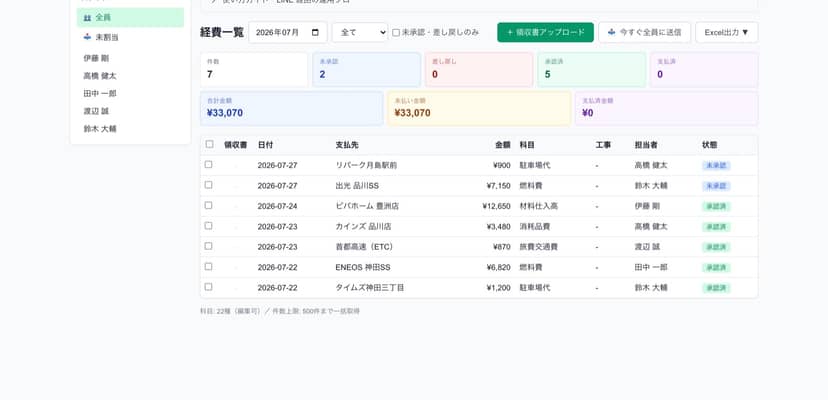Click 材料仕入高 in the 科目 column
Screen dimensions: 828x400
tap(539, 206)
